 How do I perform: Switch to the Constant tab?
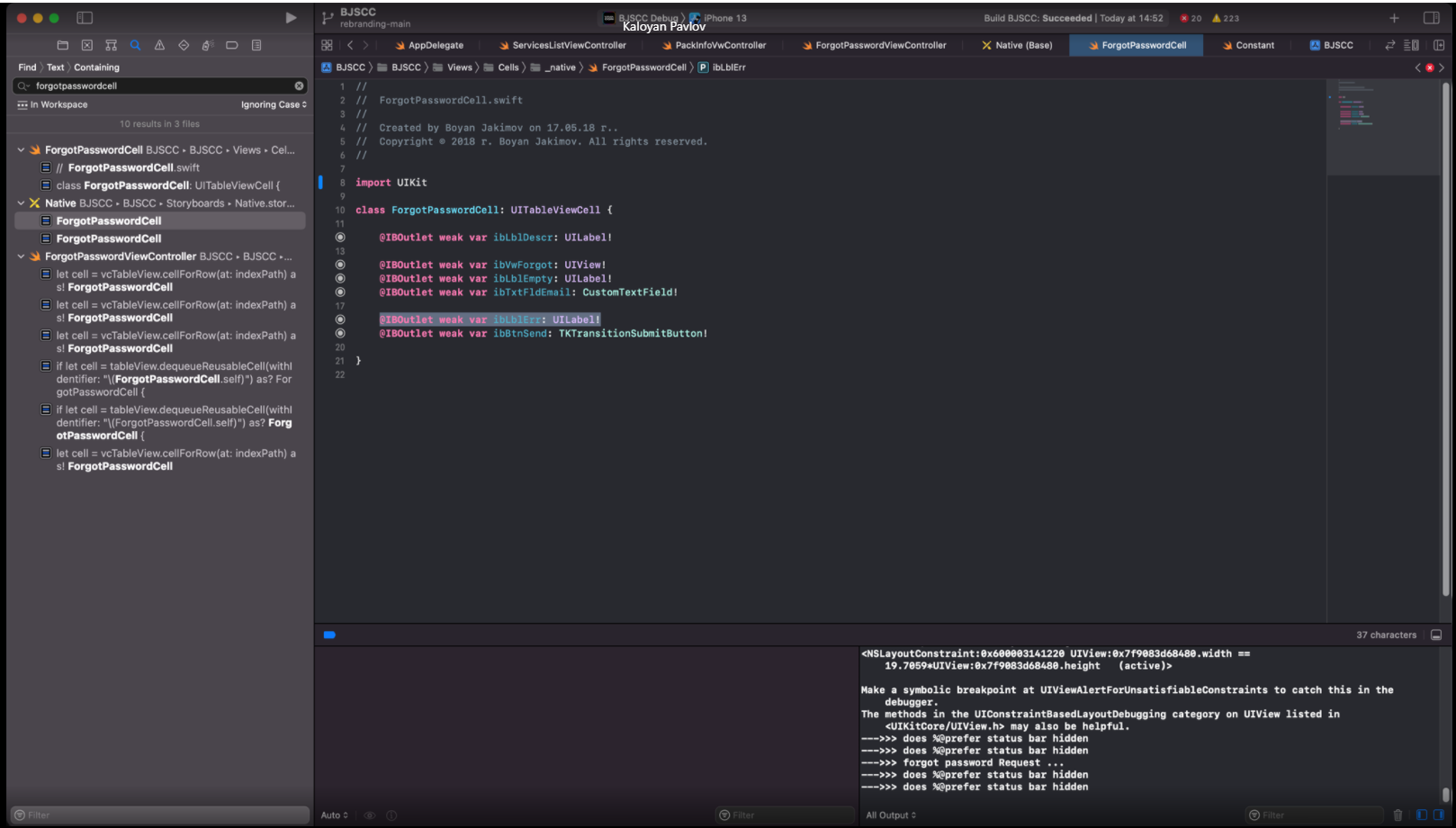(1248, 45)
